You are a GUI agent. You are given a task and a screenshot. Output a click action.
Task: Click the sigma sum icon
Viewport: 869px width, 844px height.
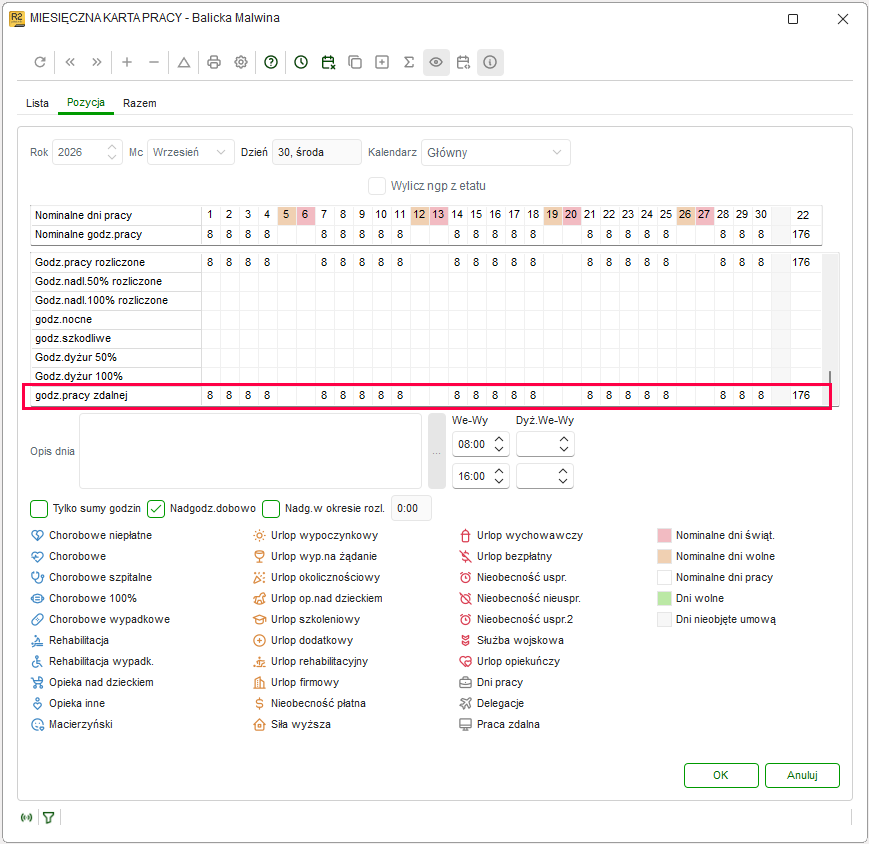tap(409, 62)
